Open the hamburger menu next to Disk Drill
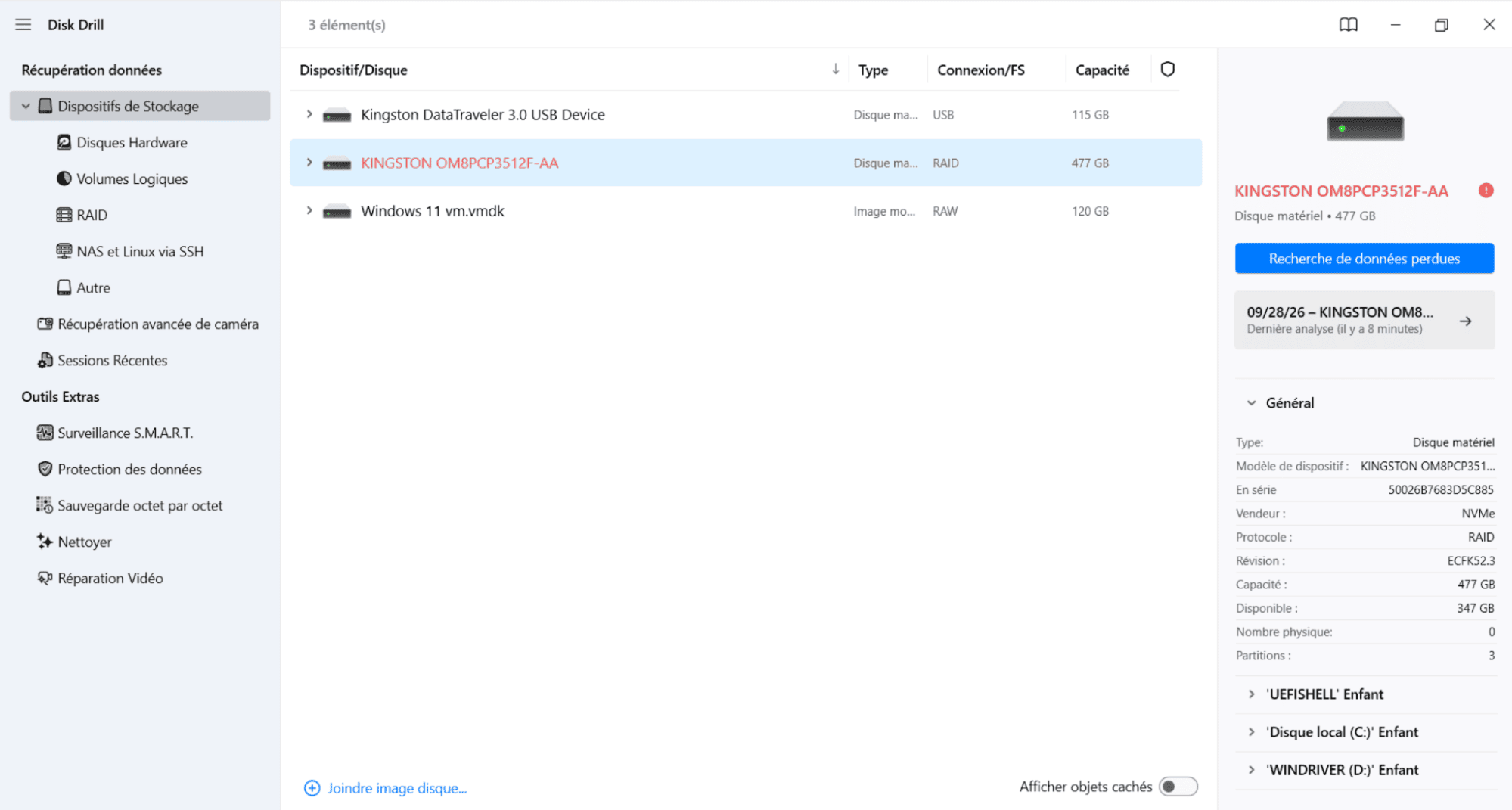Image resolution: width=1512 pixels, height=810 pixels. coord(23,25)
